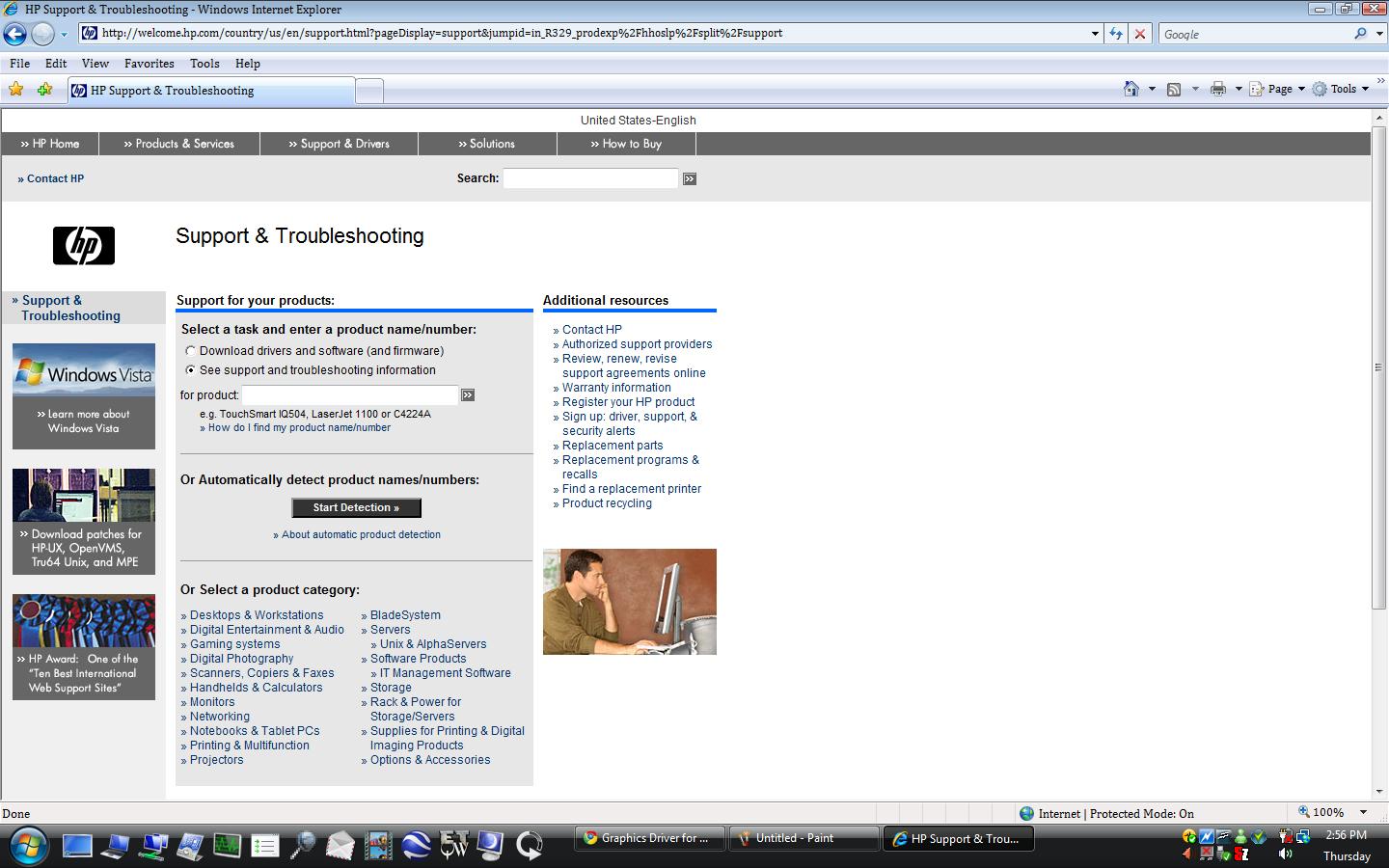Go to the browser Home page icon

click(1131, 89)
